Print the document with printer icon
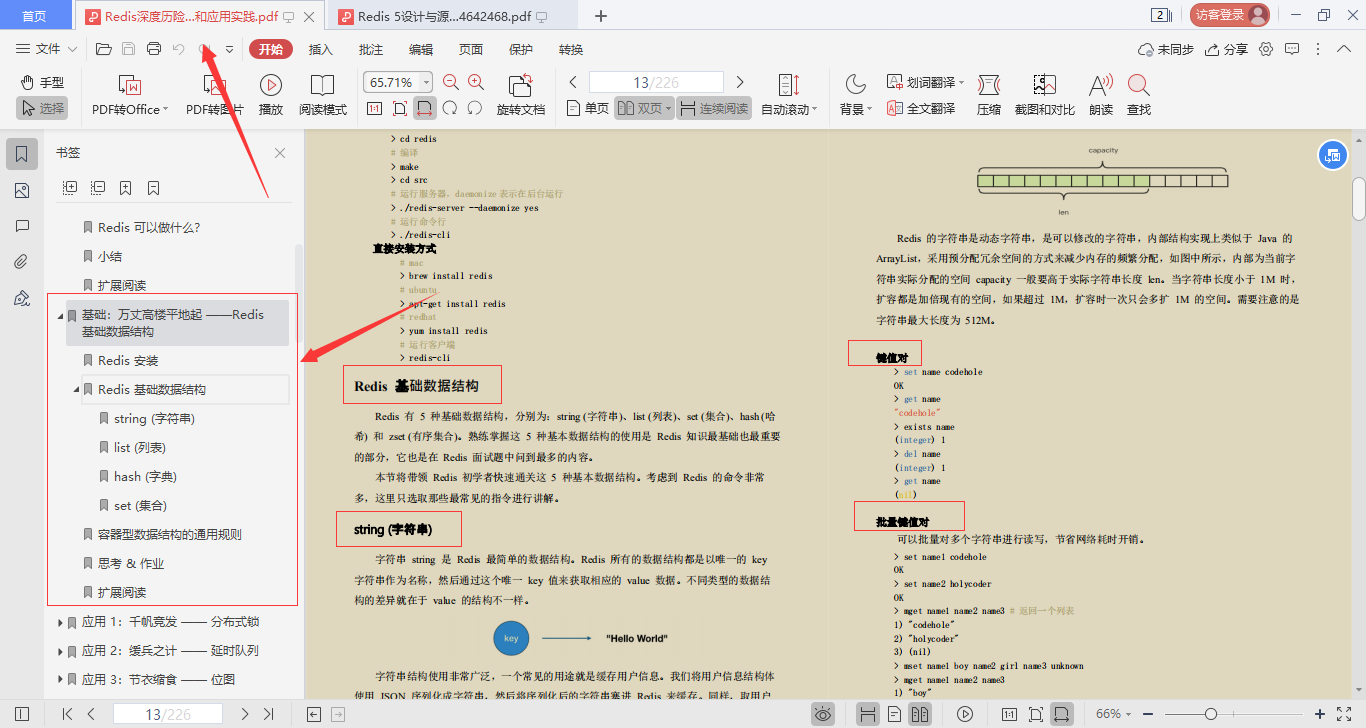The image size is (1366, 728). (x=154, y=49)
